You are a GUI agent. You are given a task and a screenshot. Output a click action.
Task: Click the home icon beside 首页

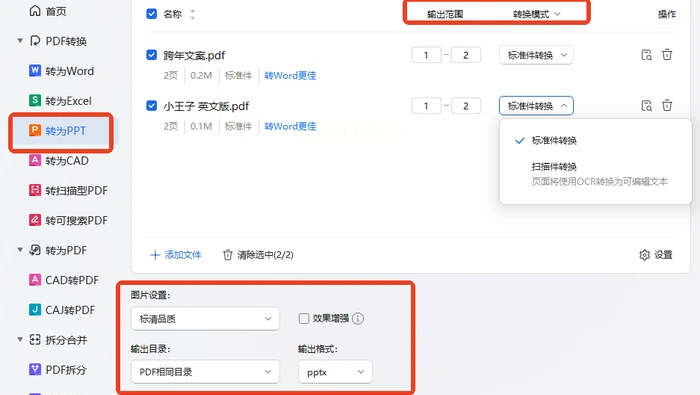click(x=35, y=11)
